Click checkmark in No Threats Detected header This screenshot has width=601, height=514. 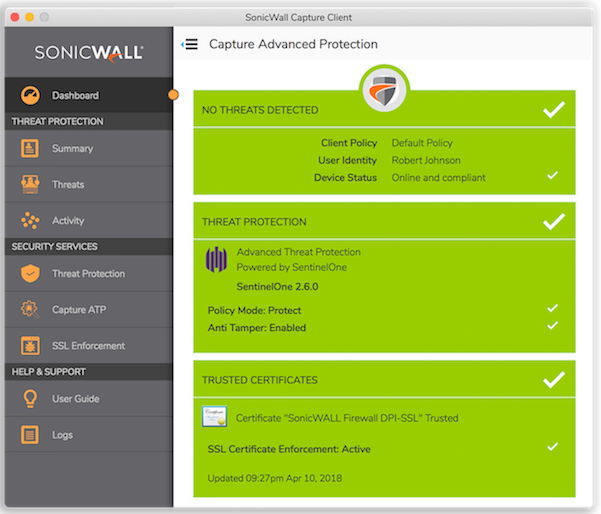pyautogui.click(x=554, y=110)
